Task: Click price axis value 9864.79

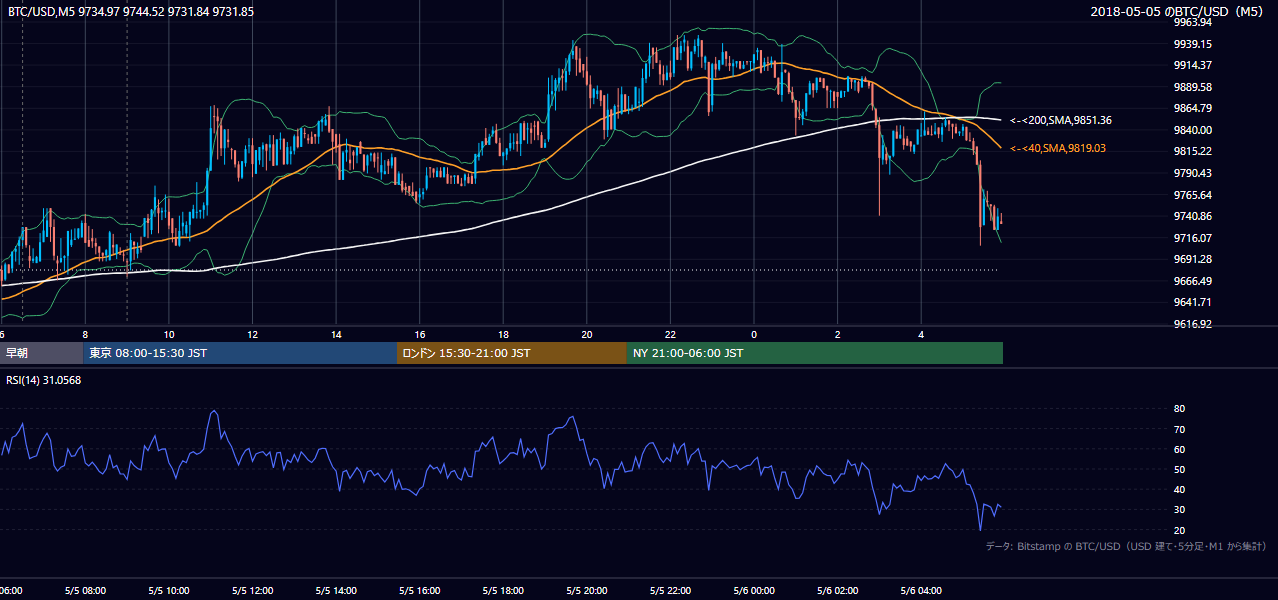Action: 1192,108
